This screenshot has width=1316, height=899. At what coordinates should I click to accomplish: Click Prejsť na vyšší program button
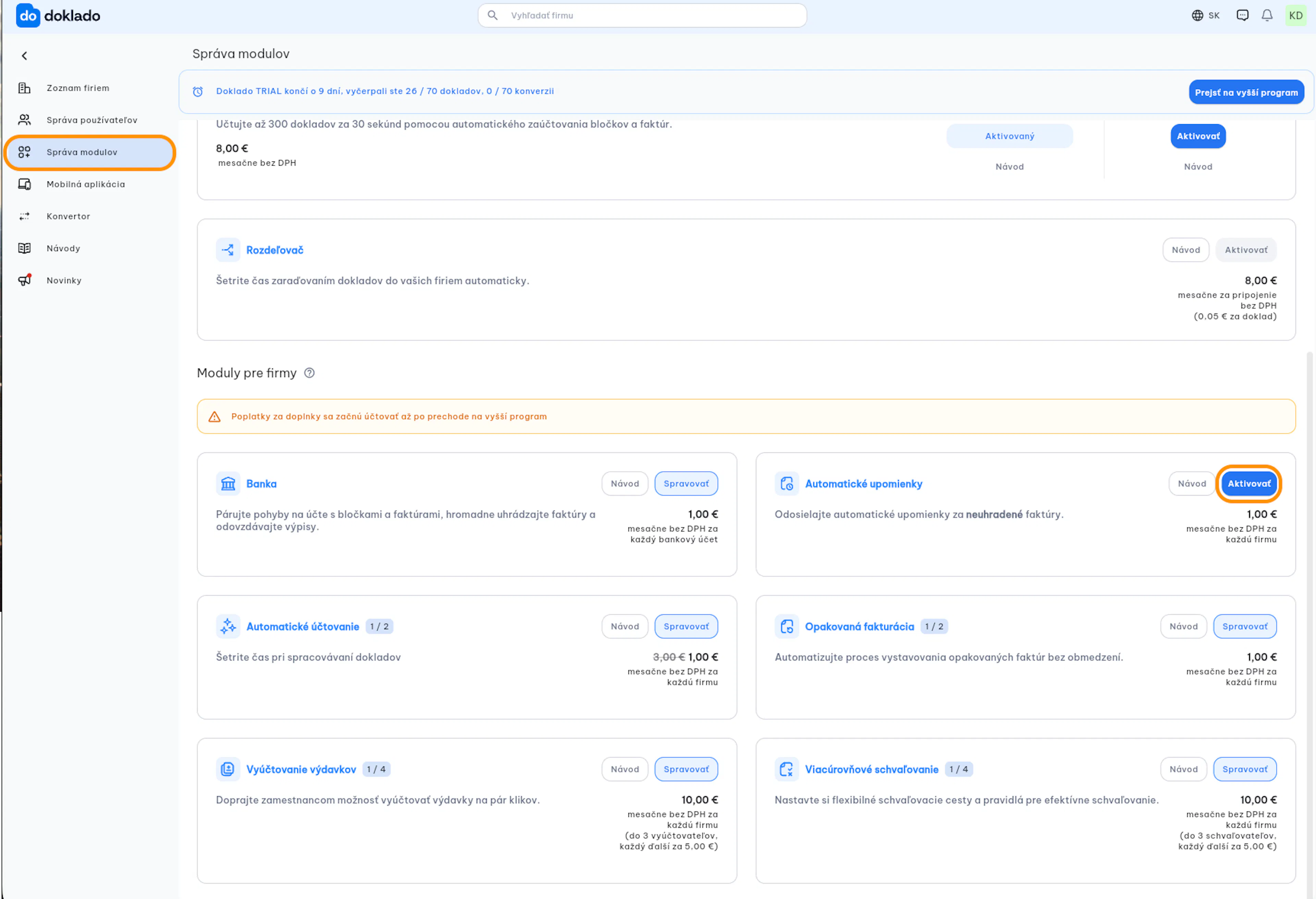pos(1246,92)
